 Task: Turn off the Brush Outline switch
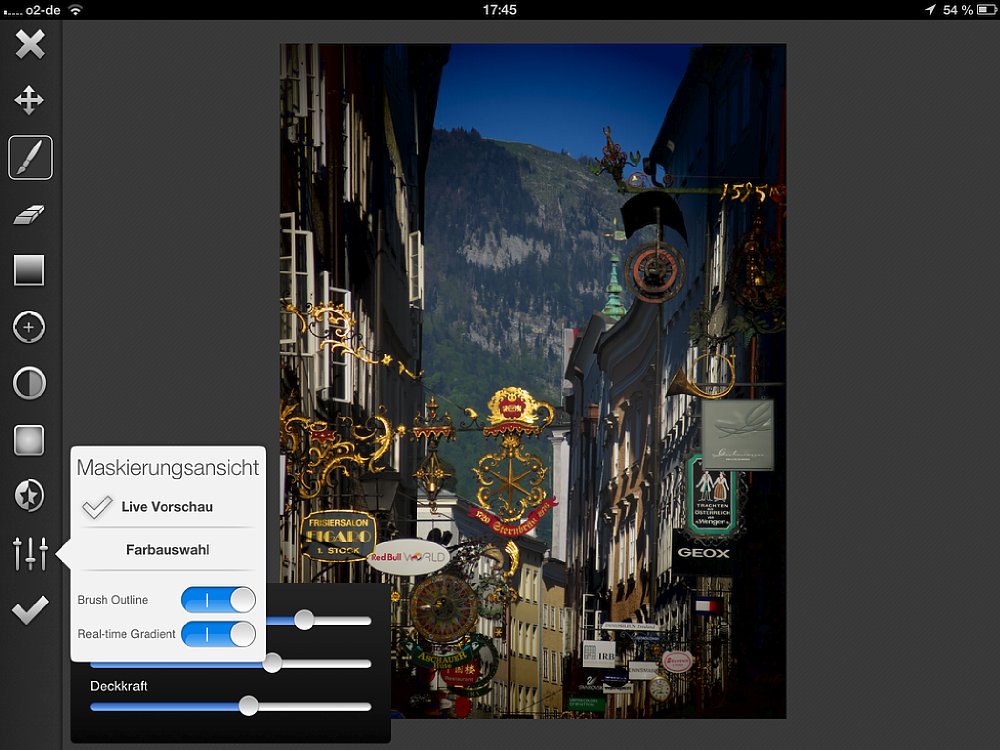(x=218, y=600)
